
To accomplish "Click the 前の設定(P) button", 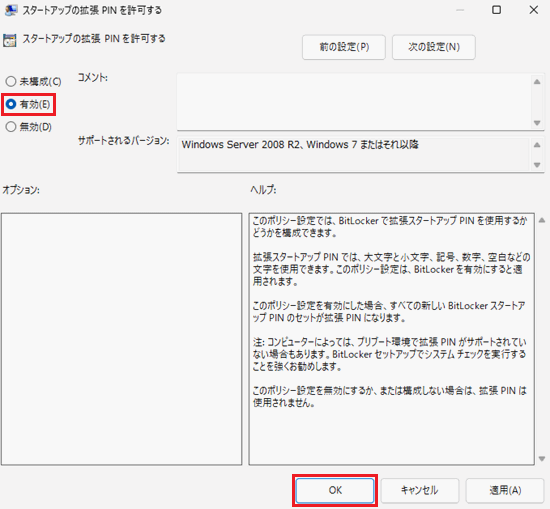I will coord(344,47).
